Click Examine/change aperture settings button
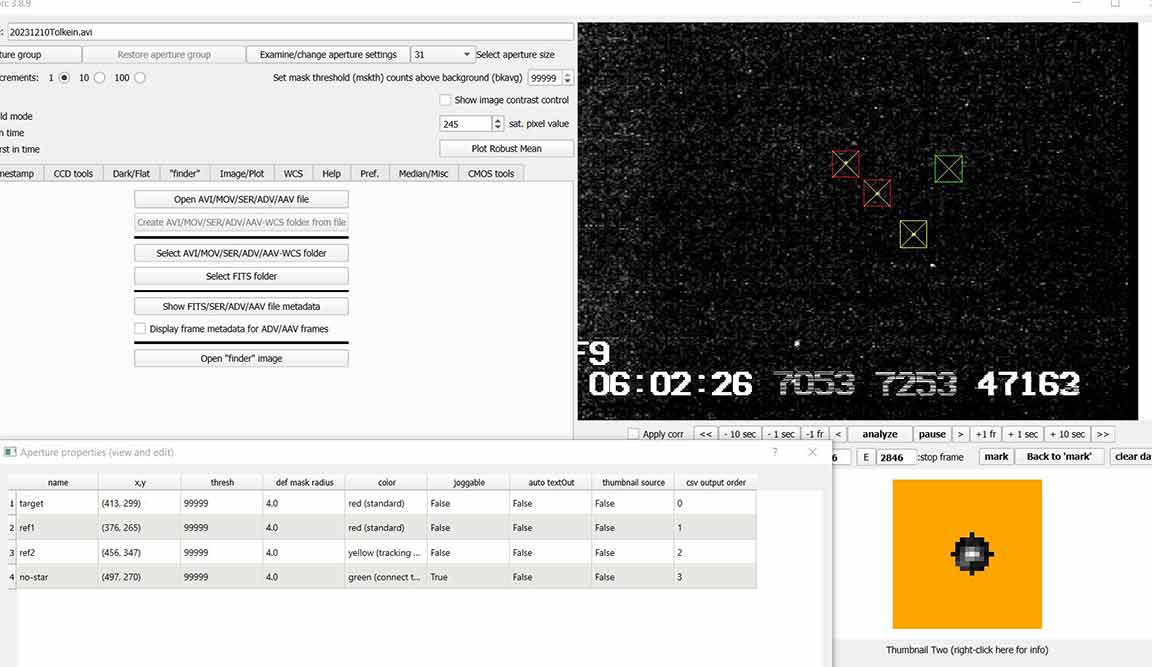The height and width of the screenshot is (667, 1152). tap(328, 54)
